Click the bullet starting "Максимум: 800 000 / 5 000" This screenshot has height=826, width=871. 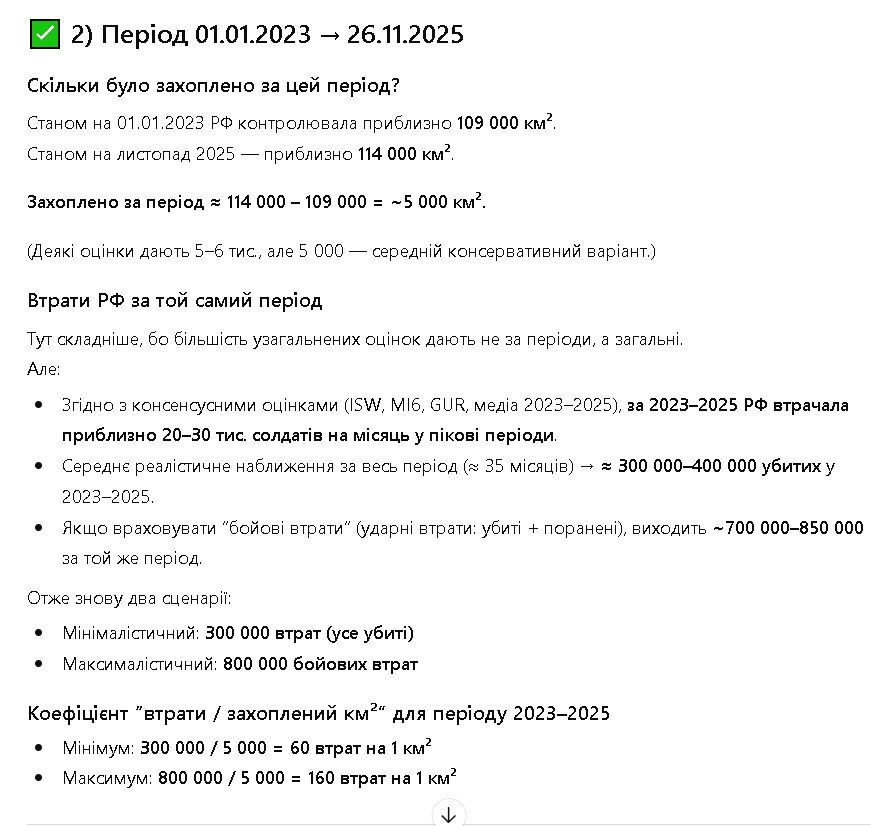tap(259, 777)
